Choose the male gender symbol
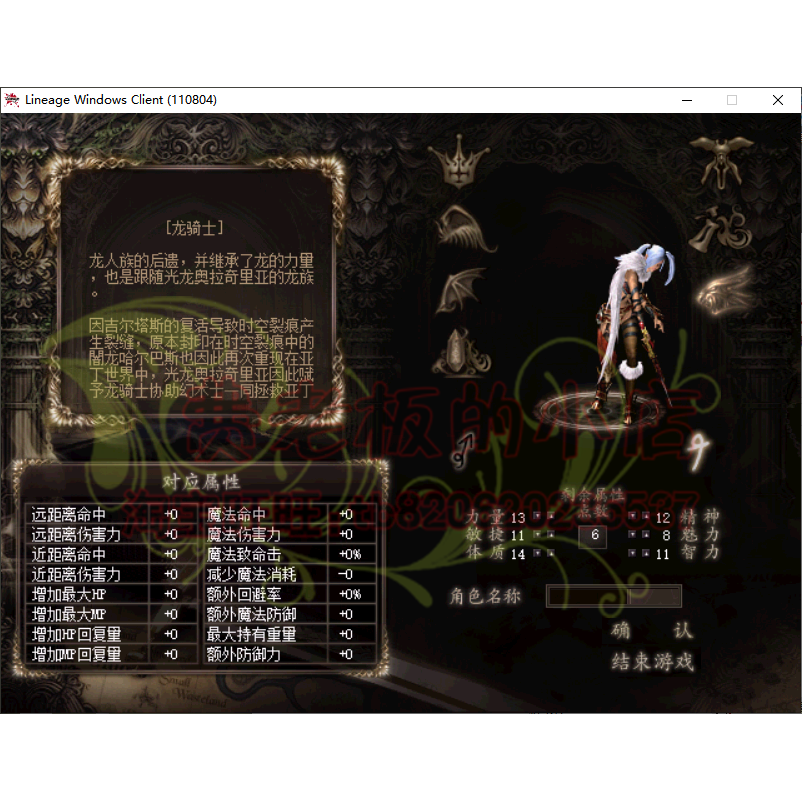Viewport: 802px width, 802px height. 462,450
